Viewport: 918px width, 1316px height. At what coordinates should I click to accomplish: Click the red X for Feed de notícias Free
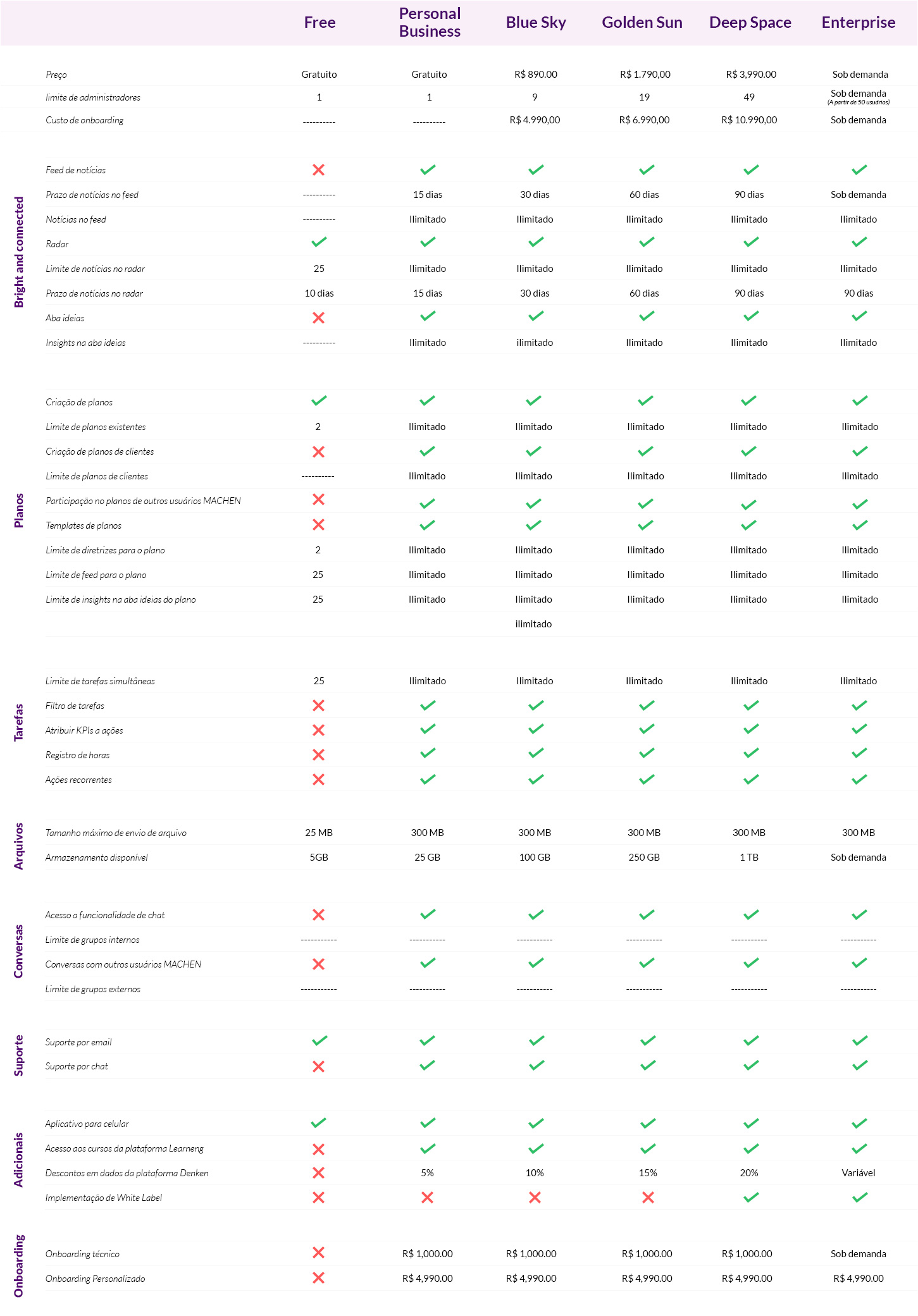319,169
